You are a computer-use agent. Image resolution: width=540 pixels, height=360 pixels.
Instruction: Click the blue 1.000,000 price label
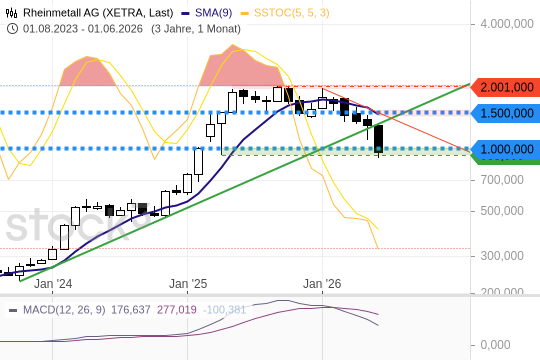505,149
